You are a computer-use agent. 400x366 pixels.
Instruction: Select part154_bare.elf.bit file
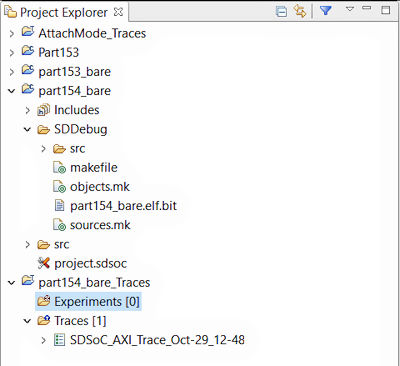click(123, 206)
